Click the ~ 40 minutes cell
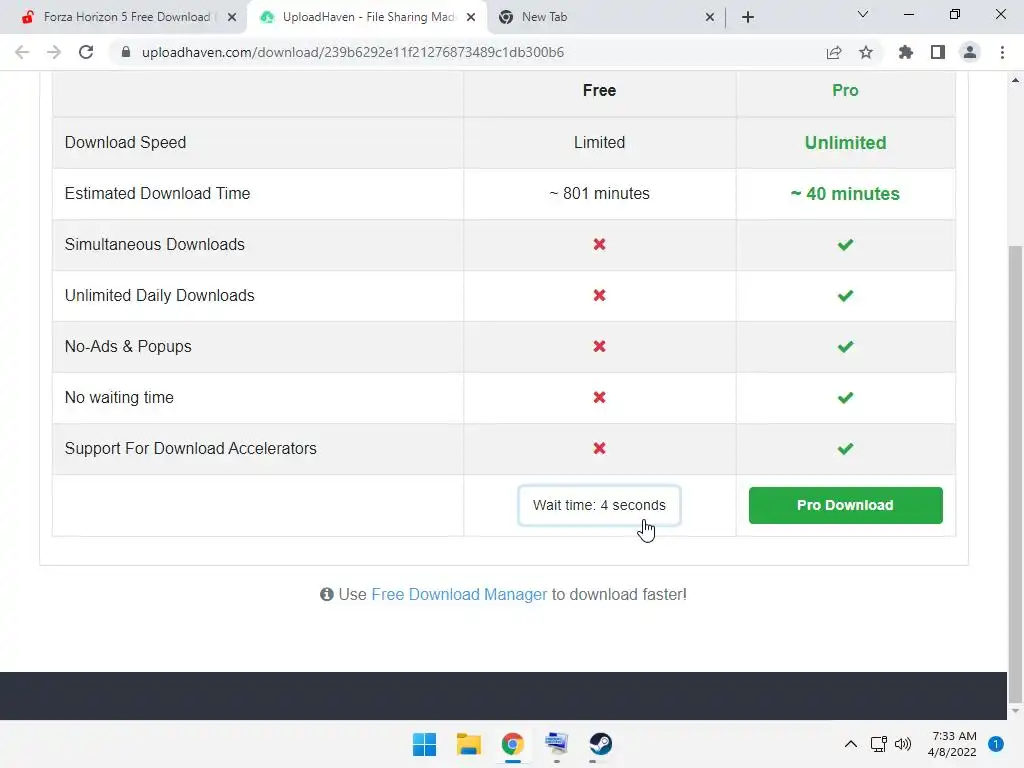This screenshot has height=768, width=1024. [x=845, y=193]
